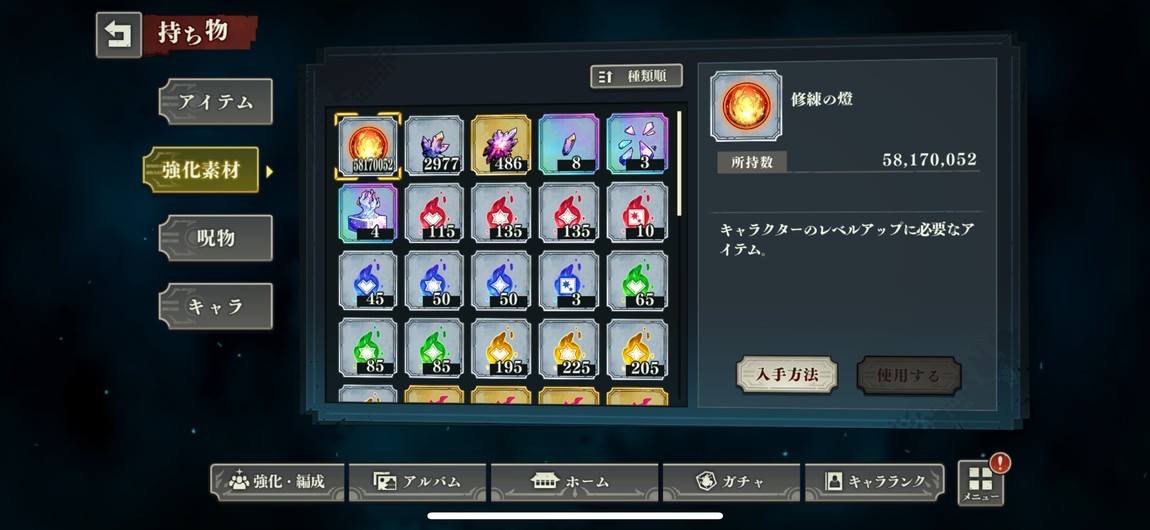The image size is (1150, 530).
Task: Switch to the アイテム tab
Action: click(216, 102)
